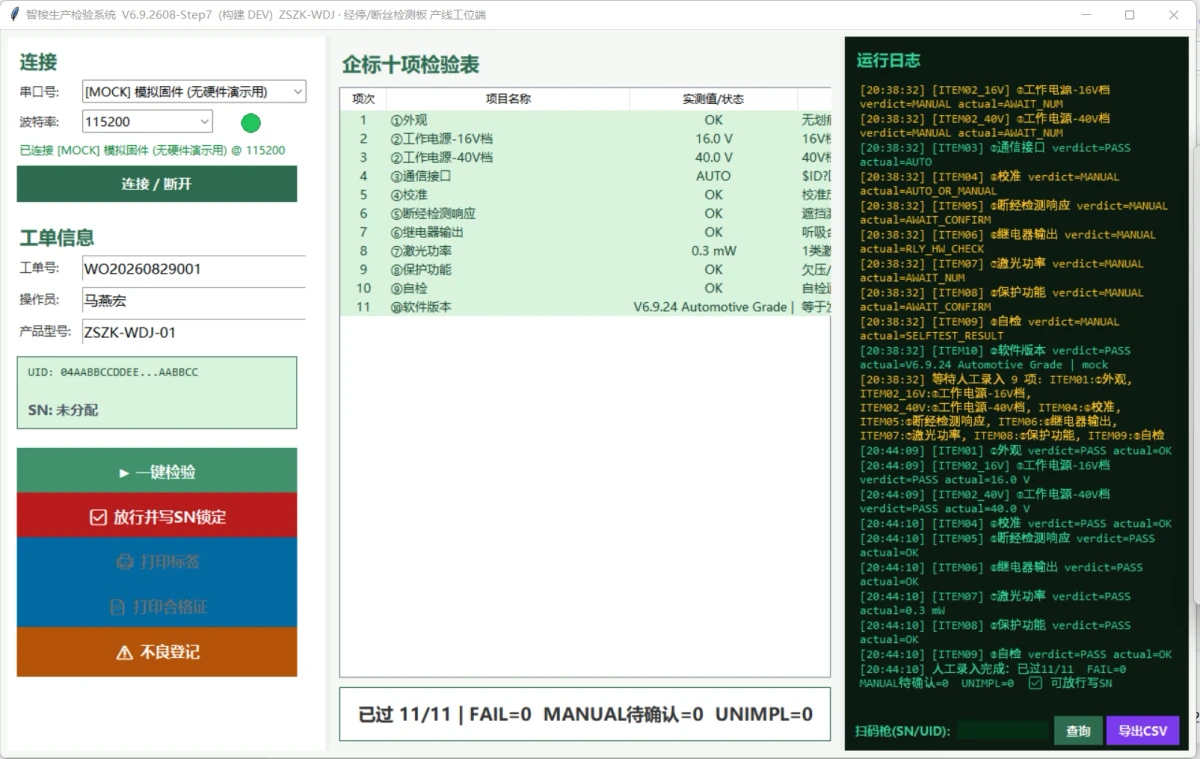Click the 项目名称 column header
This screenshot has width=1200, height=759.
(x=508, y=99)
